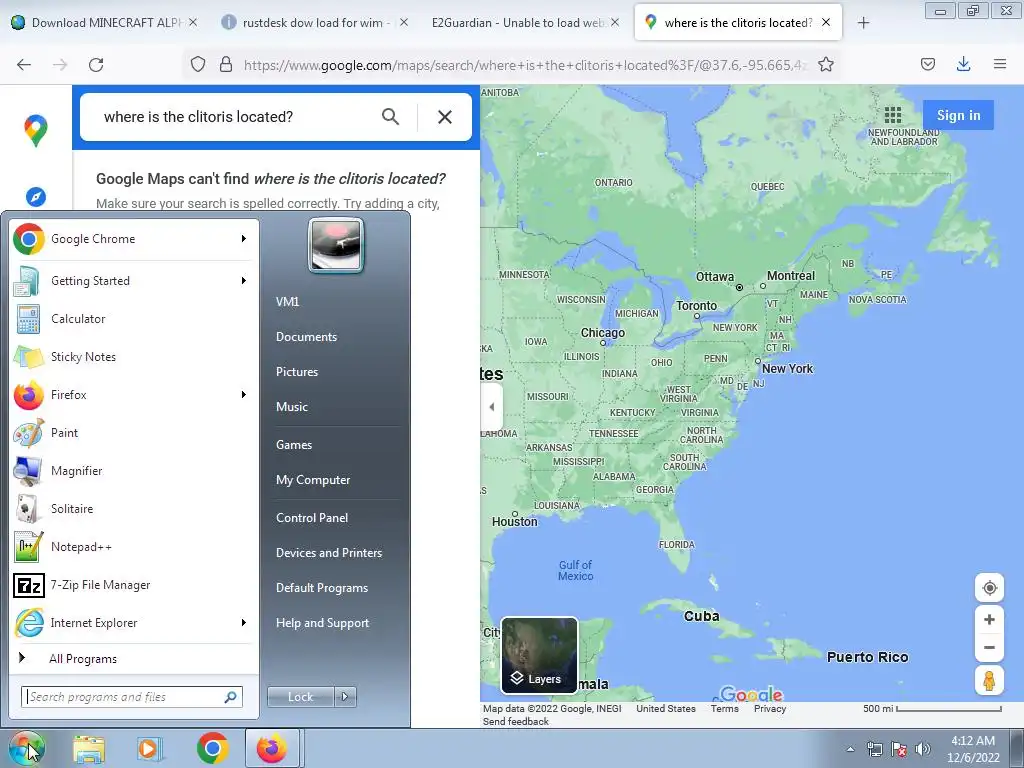The image size is (1024, 768).
Task: Click the volume speaker tray icon
Action: tap(922, 749)
